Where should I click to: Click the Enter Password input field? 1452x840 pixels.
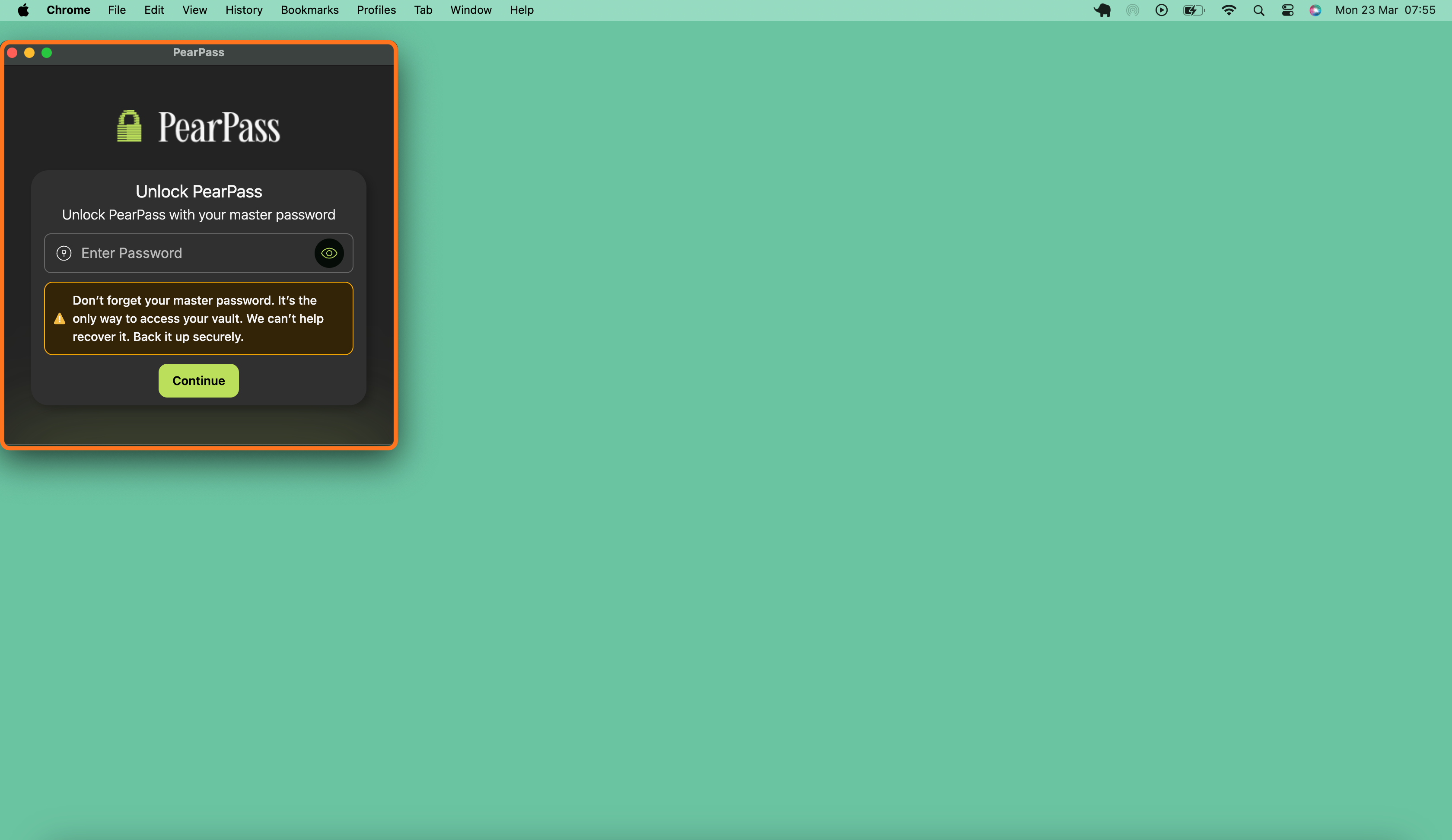[190, 253]
